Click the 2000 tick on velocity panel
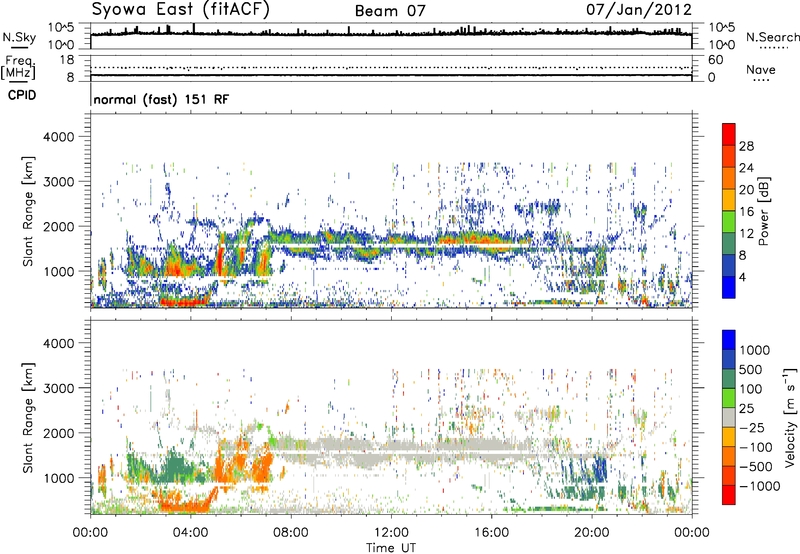 [x=58, y=433]
